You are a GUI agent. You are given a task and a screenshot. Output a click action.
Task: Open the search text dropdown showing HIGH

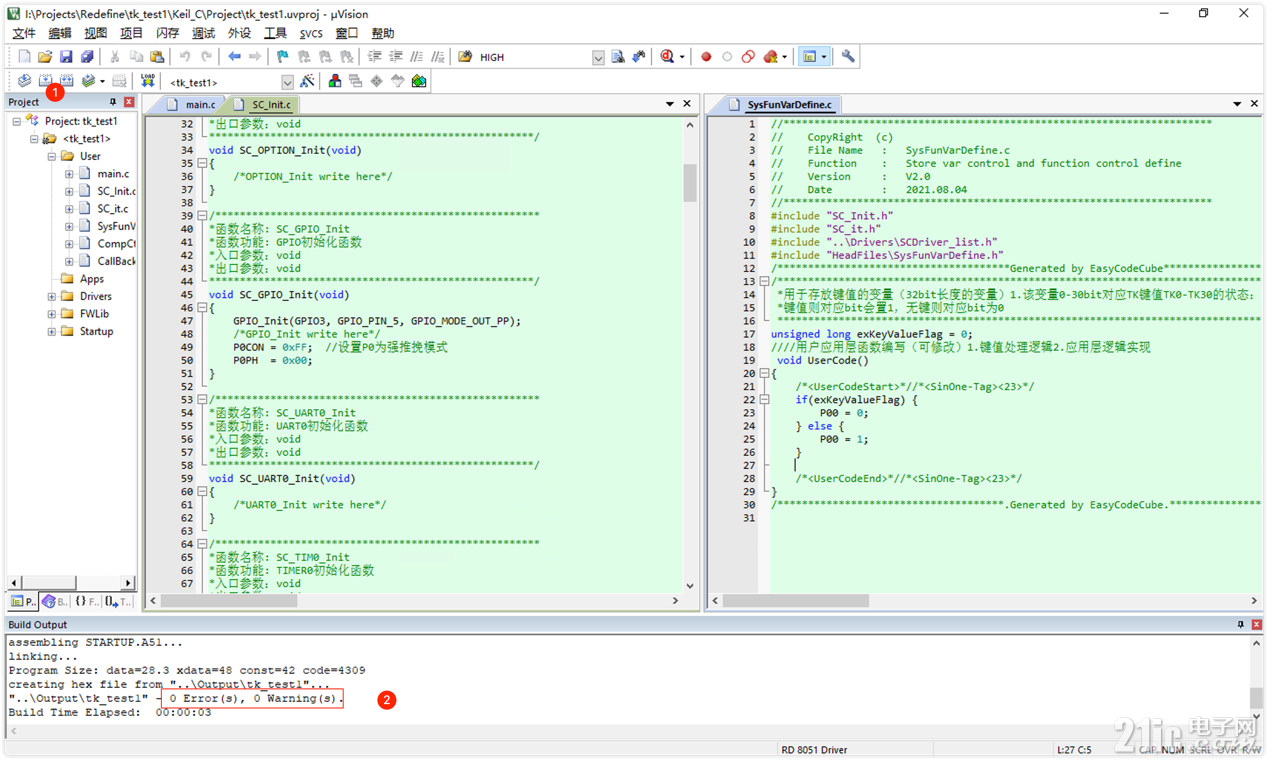(x=598, y=58)
